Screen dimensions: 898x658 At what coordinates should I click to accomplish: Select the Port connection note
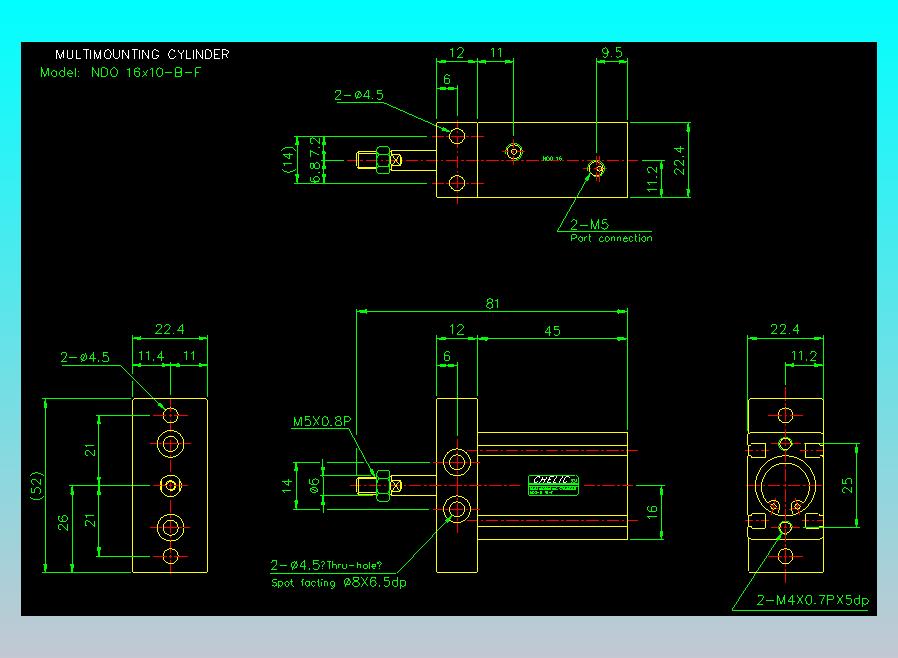pyautogui.click(x=611, y=238)
